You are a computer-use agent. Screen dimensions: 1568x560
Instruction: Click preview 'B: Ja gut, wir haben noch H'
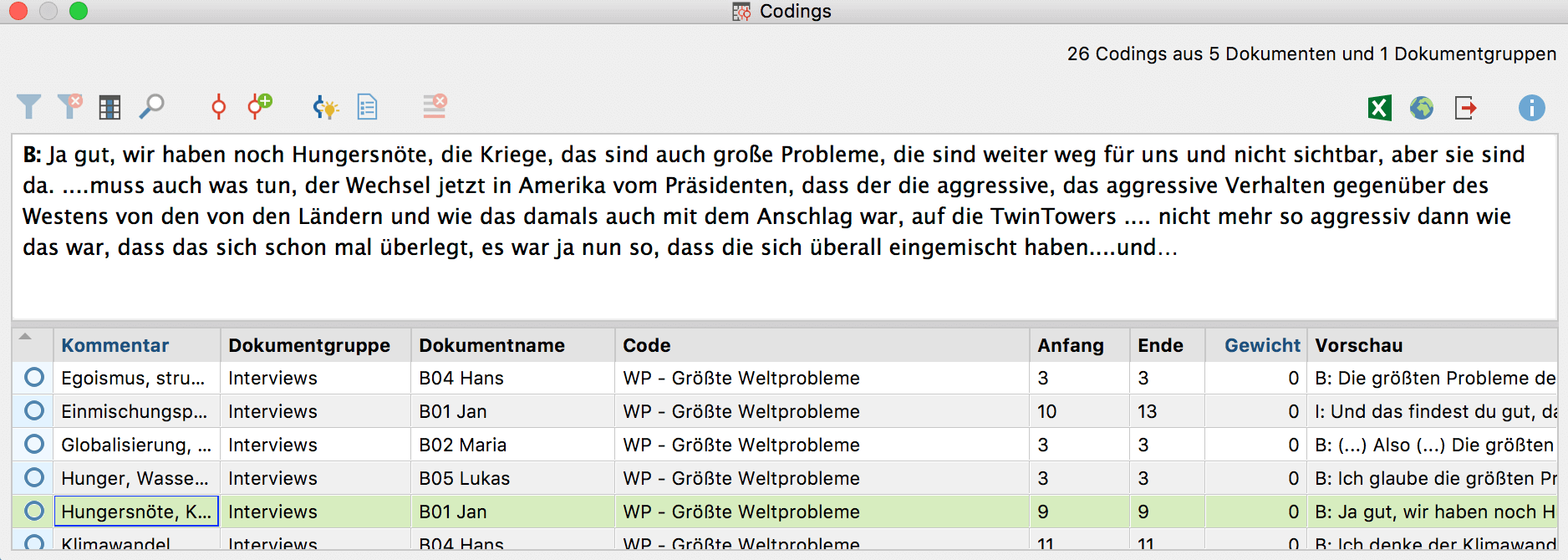1433,512
